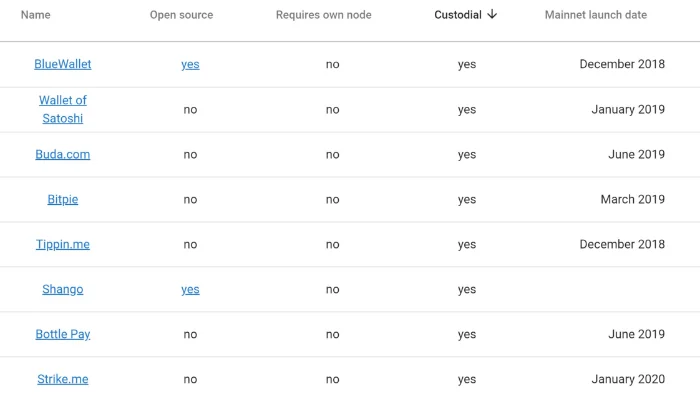Viewport: 700px width, 394px height.
Task: Visit the Strike.me link
Action: [x=62, y=379]
